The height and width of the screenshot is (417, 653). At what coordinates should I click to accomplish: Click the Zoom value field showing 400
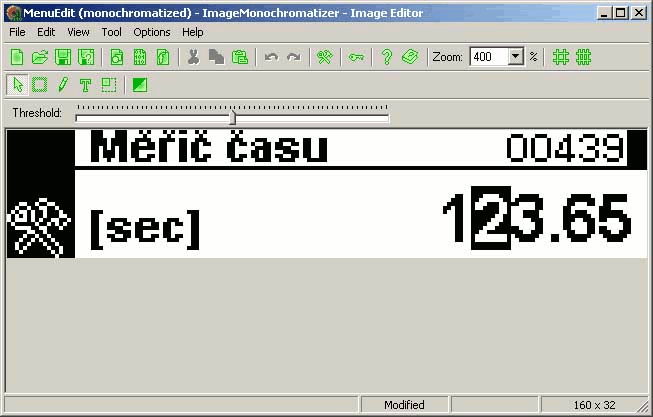489,57
